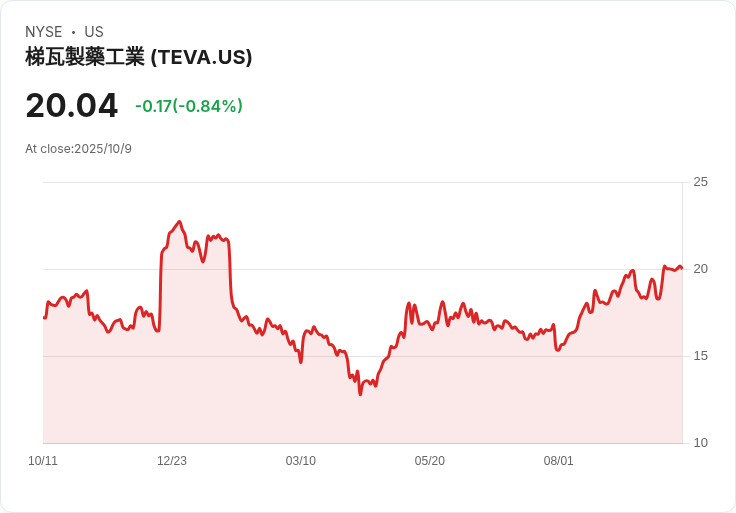736x513 pixels.
Task: Click the leftmost start of the price line
Action: pyautogui.click(x=44, y=318)
